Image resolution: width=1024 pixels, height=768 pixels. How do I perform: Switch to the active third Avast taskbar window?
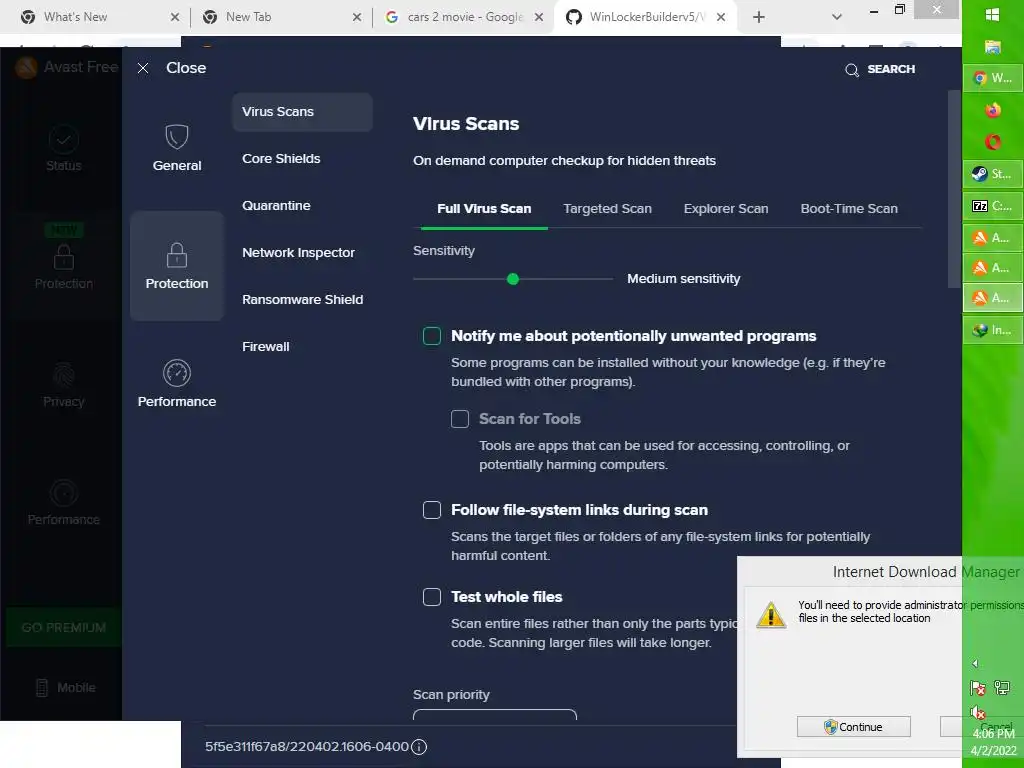point(993,298)
